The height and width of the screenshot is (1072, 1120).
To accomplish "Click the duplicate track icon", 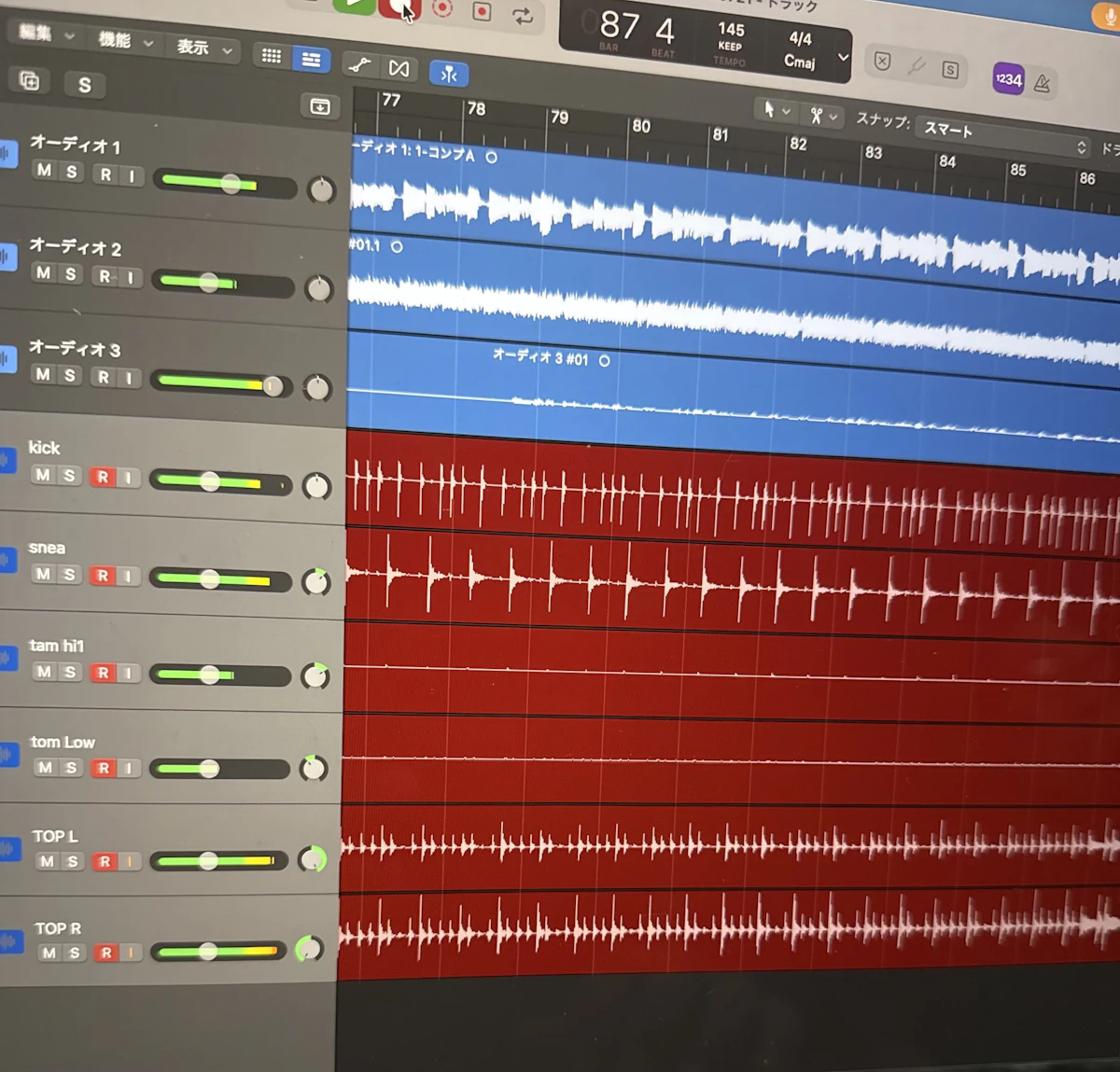I will [x=30, y=80].
